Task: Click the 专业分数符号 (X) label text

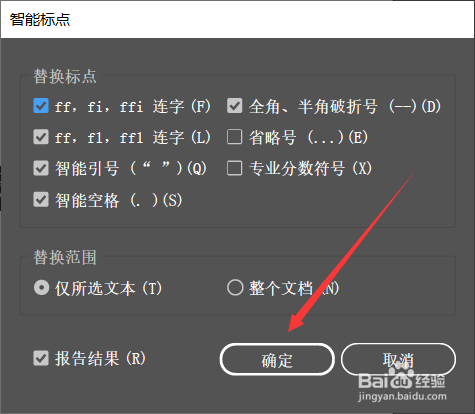Action: (x=310, y=168)
